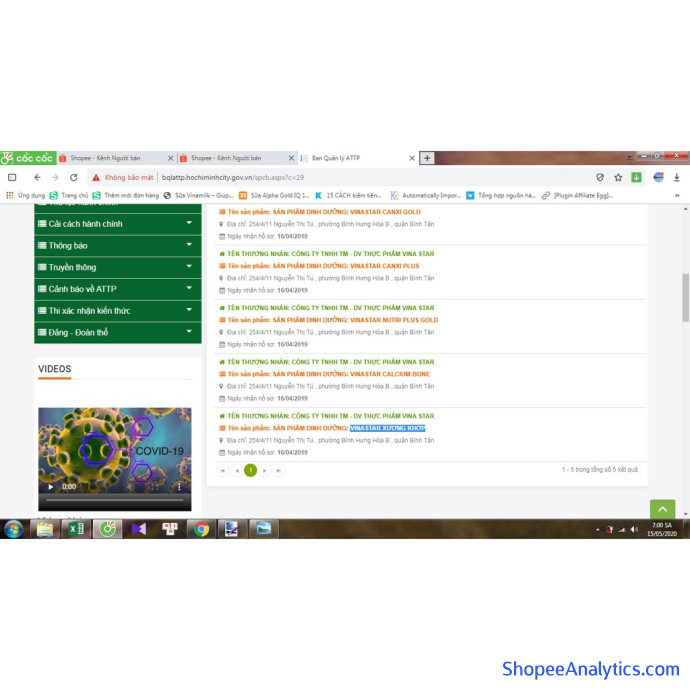Expand the Cảnh báo về ATTP menu
The width and height of the screenshot is (690, 690).
117,289
